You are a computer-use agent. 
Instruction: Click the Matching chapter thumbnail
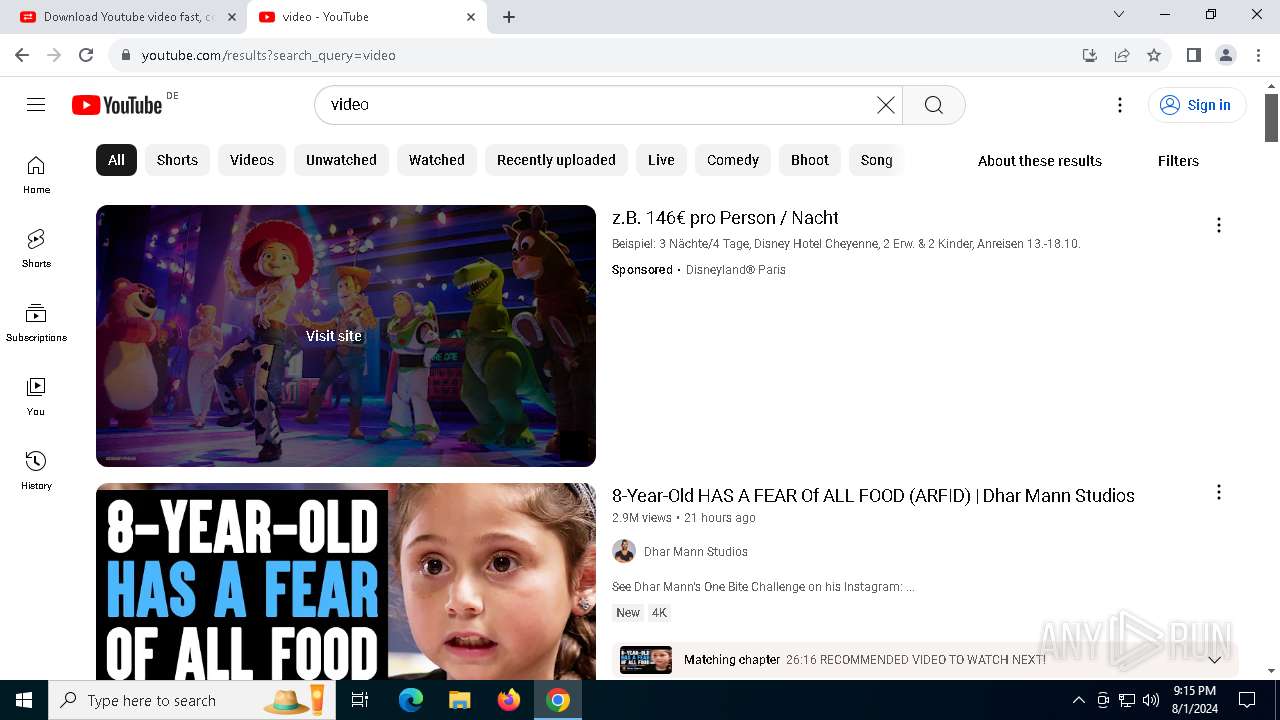click(646, 660)
